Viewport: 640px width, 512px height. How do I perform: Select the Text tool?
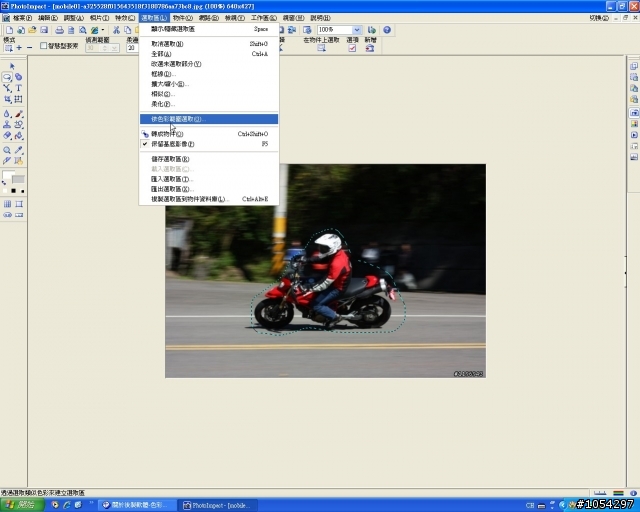pos(18,88)
